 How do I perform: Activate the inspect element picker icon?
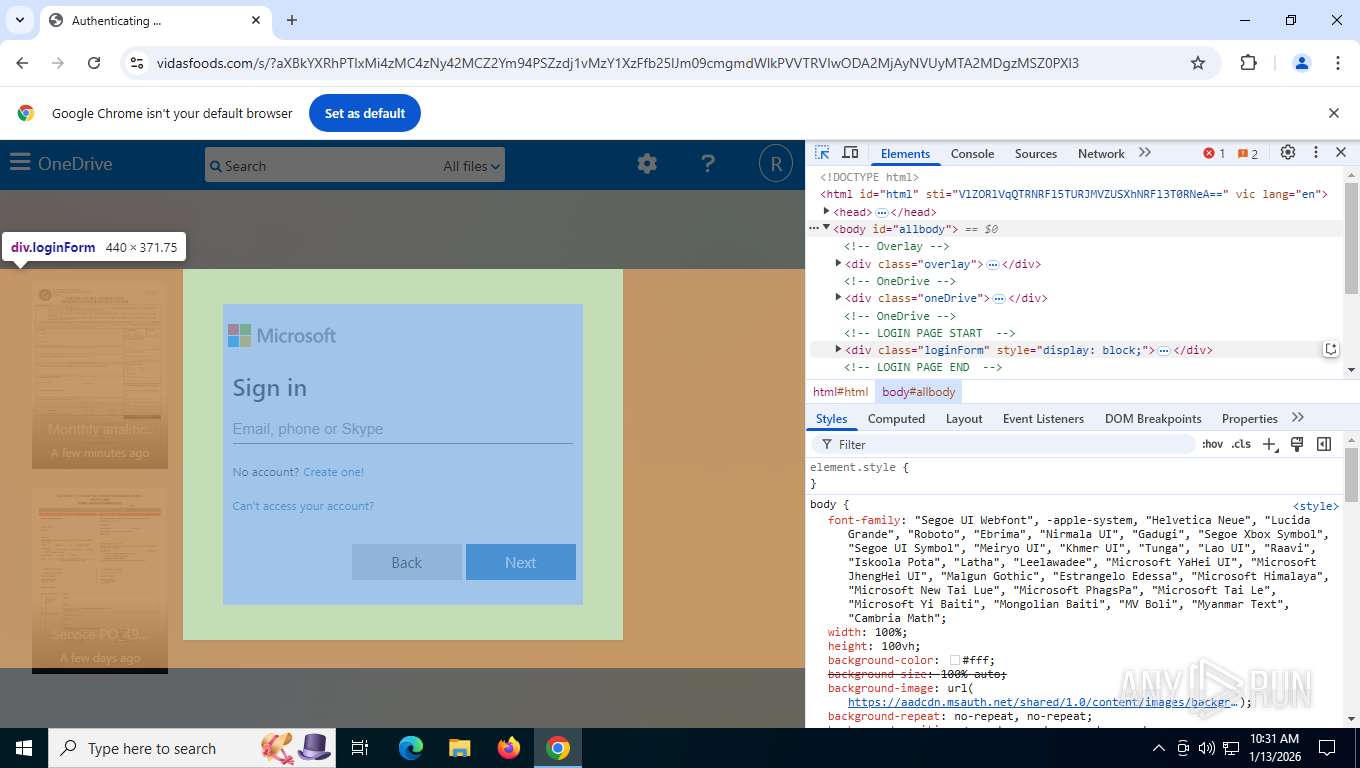[822, 153]
